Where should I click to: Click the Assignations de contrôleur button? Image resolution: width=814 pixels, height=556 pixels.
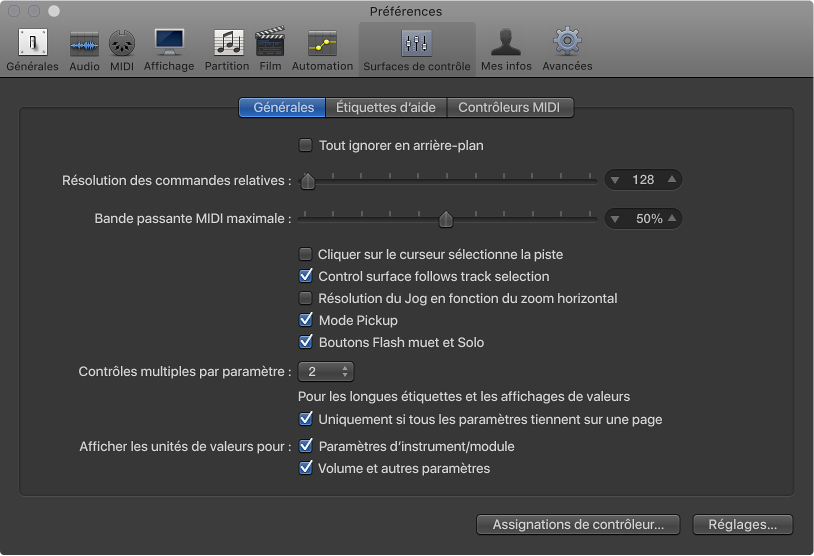click(578, 524)
